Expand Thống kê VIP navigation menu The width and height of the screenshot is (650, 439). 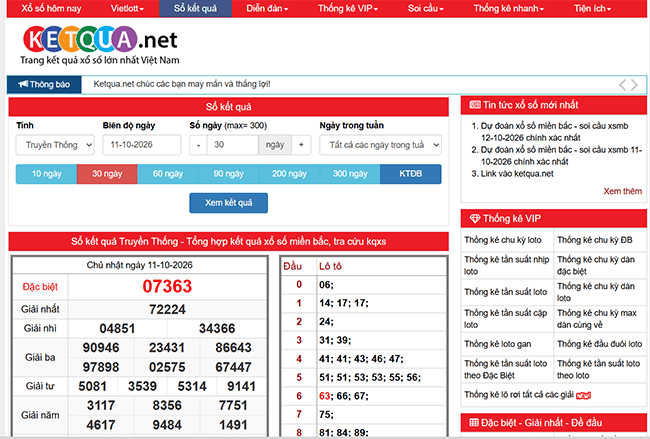coord(348,8)
